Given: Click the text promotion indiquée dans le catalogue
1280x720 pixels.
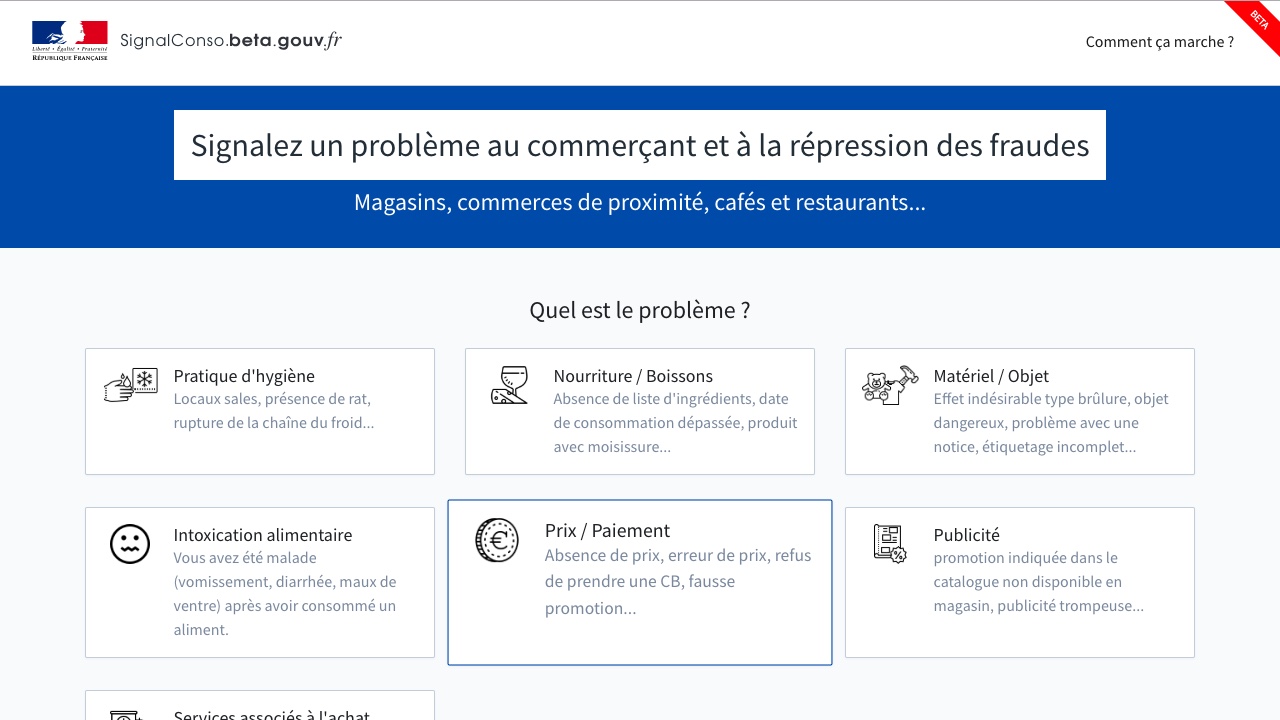Looking at the screenshot, I should coord(1039,582).
